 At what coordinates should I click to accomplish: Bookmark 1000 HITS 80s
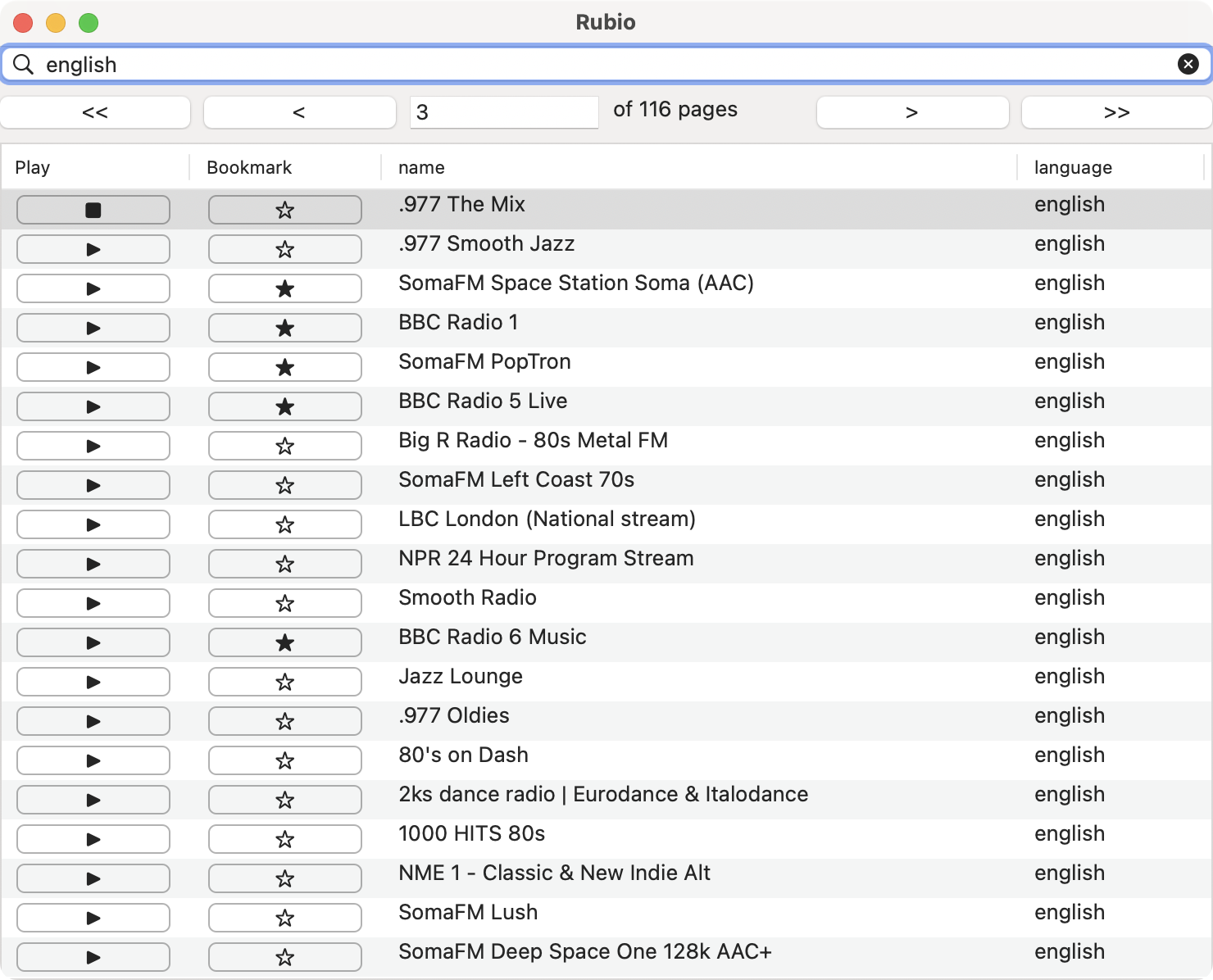285,839
